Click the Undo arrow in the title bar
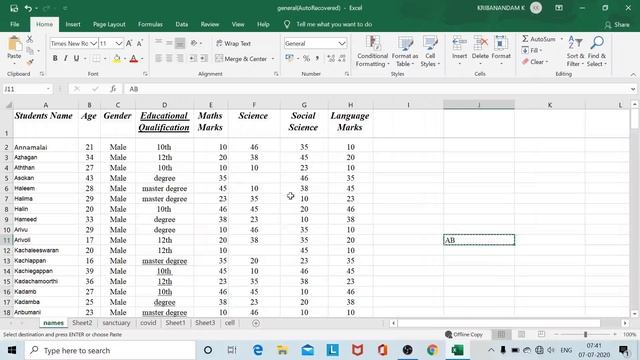Screen dimensions: 640x360 28,8
